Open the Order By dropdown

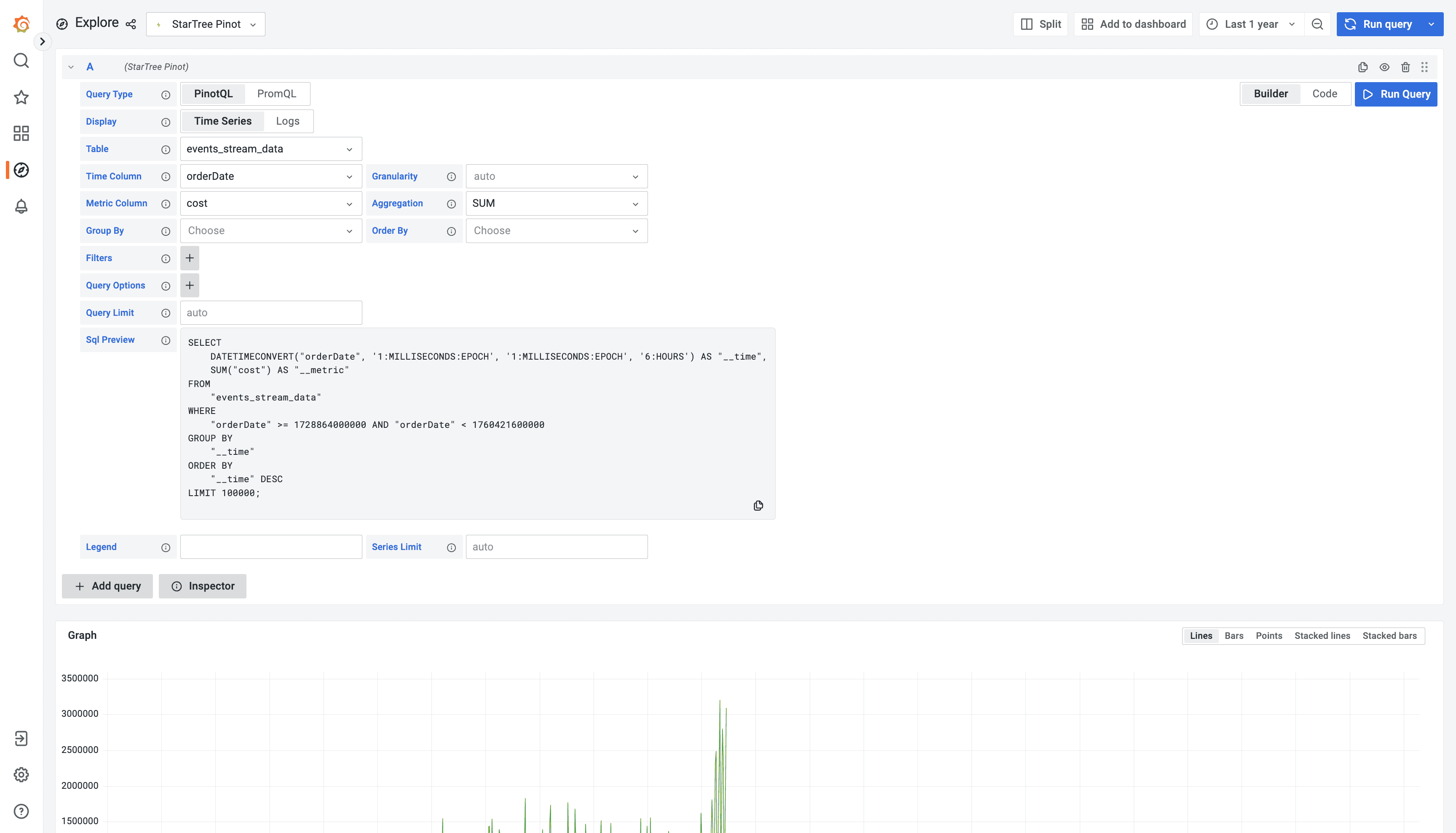(x=556, y=230)
